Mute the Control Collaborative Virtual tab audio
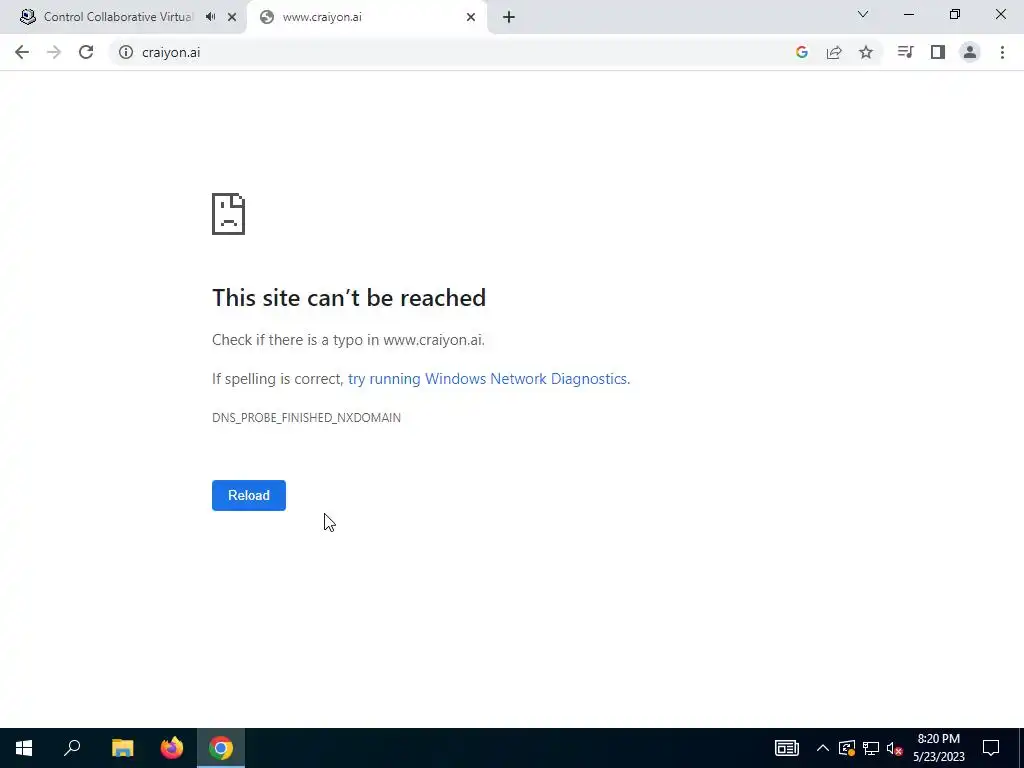This screenshot has width=1024, height=768. tap(210, 17)
